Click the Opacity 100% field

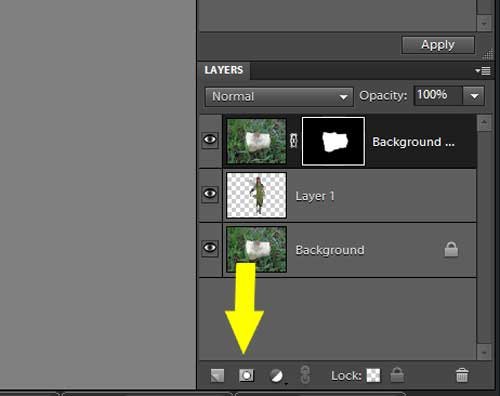[438, 96]
